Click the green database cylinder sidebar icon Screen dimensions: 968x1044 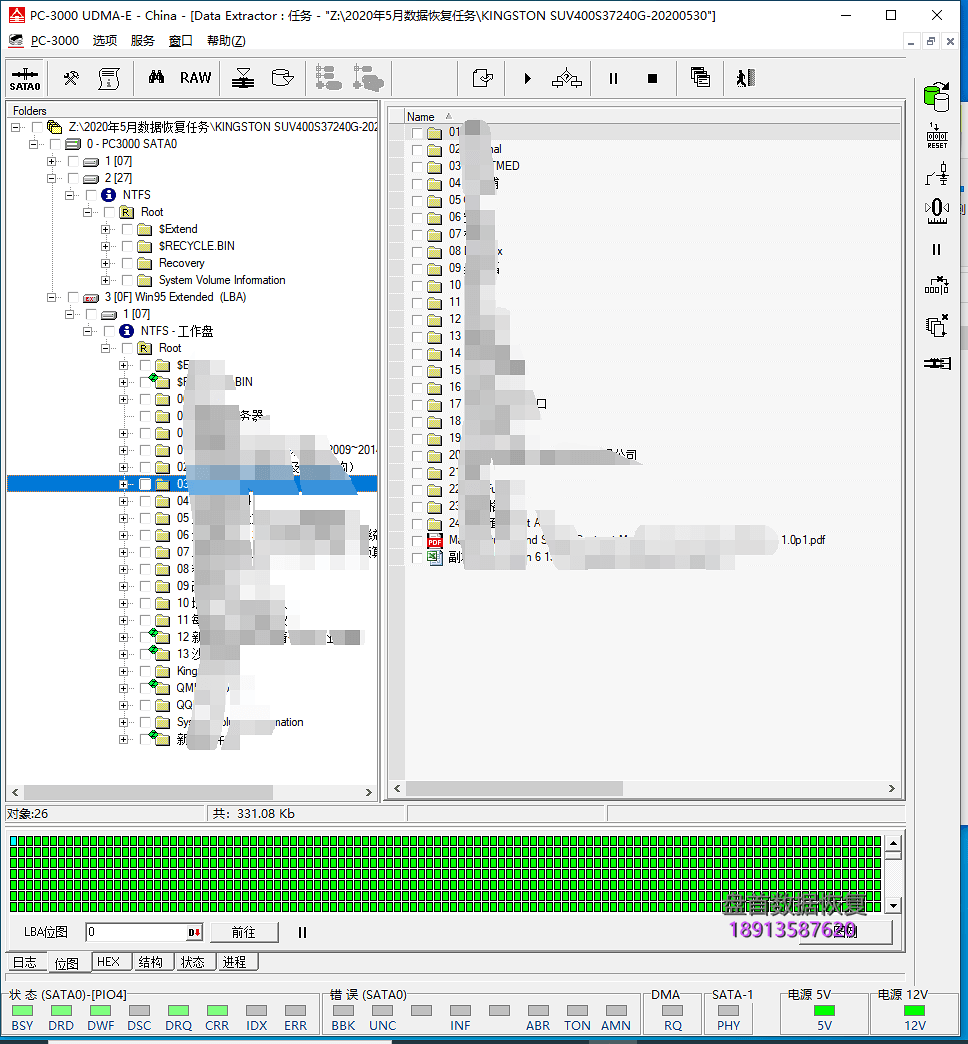coord(937,97)
